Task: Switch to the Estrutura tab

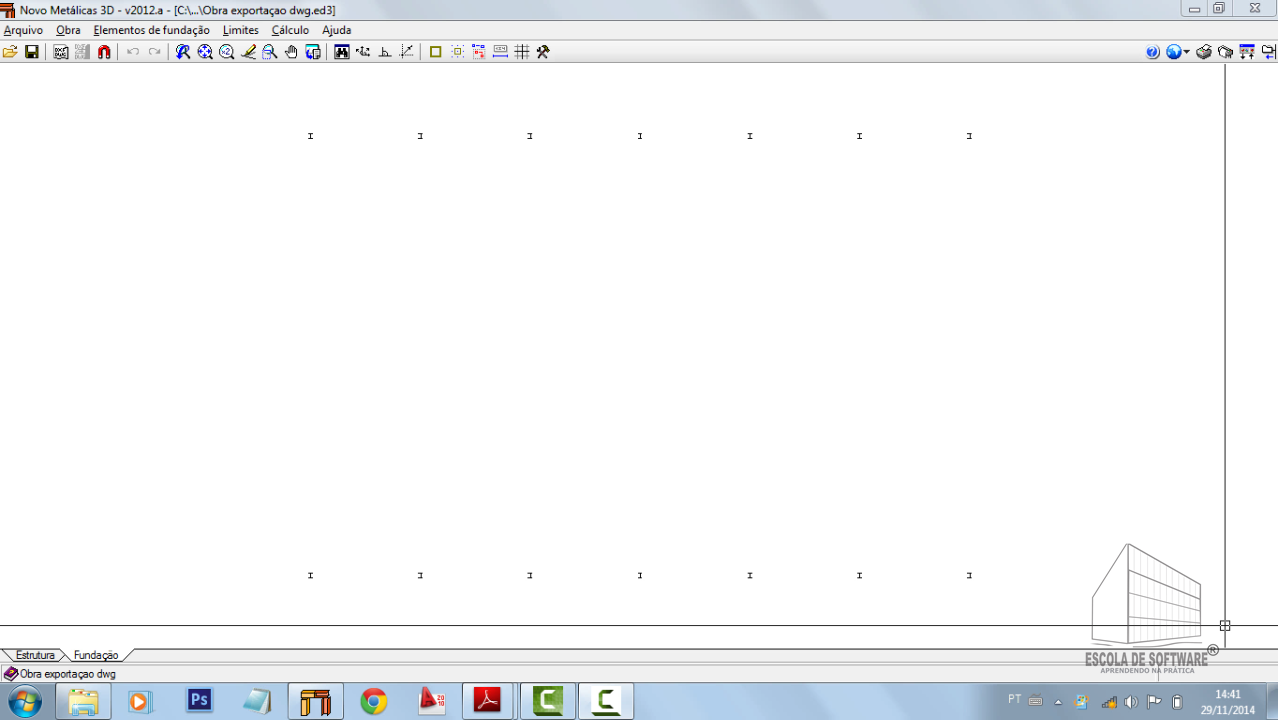Action: [35, 655]
